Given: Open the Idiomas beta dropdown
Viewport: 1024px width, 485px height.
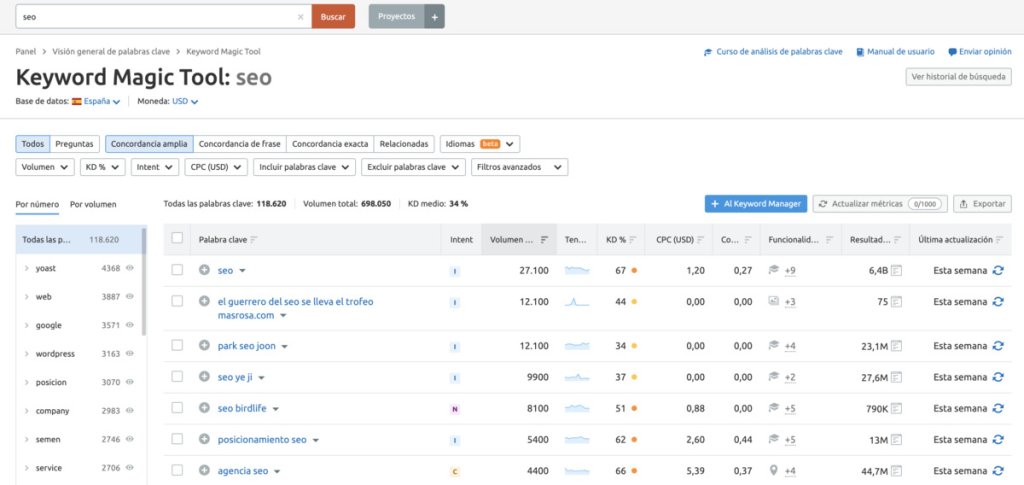Looking at the screenshot, I should click(480, 144).
